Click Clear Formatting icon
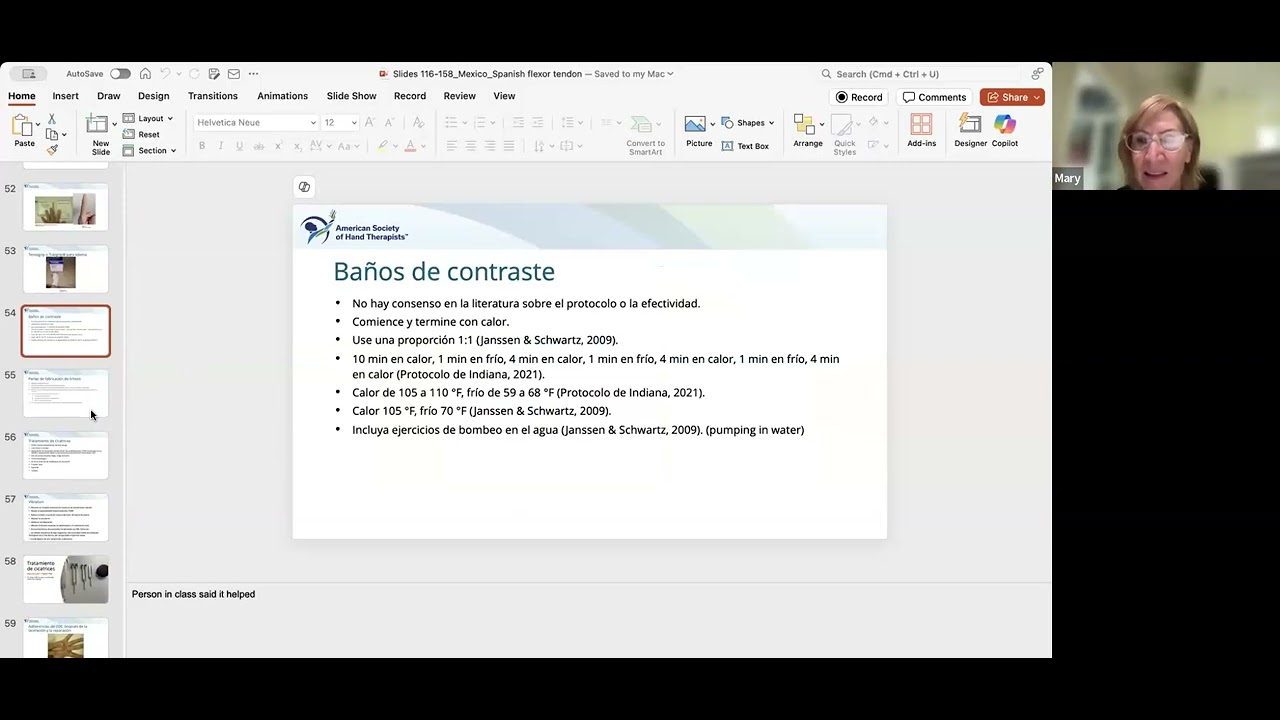 tap(419, 122)
